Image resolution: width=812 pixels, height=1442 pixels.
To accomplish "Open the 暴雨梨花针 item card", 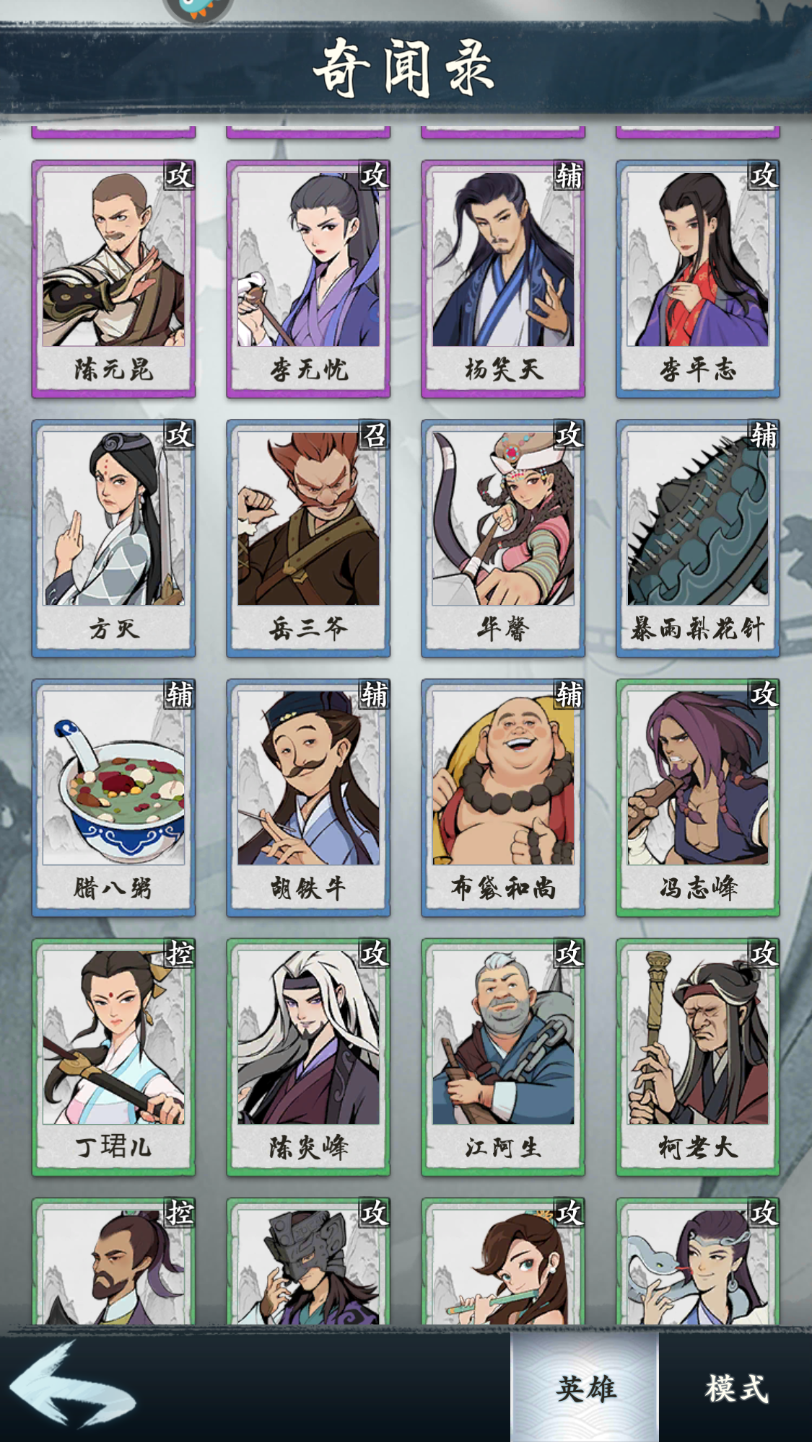I will click(x=698, y=538).
